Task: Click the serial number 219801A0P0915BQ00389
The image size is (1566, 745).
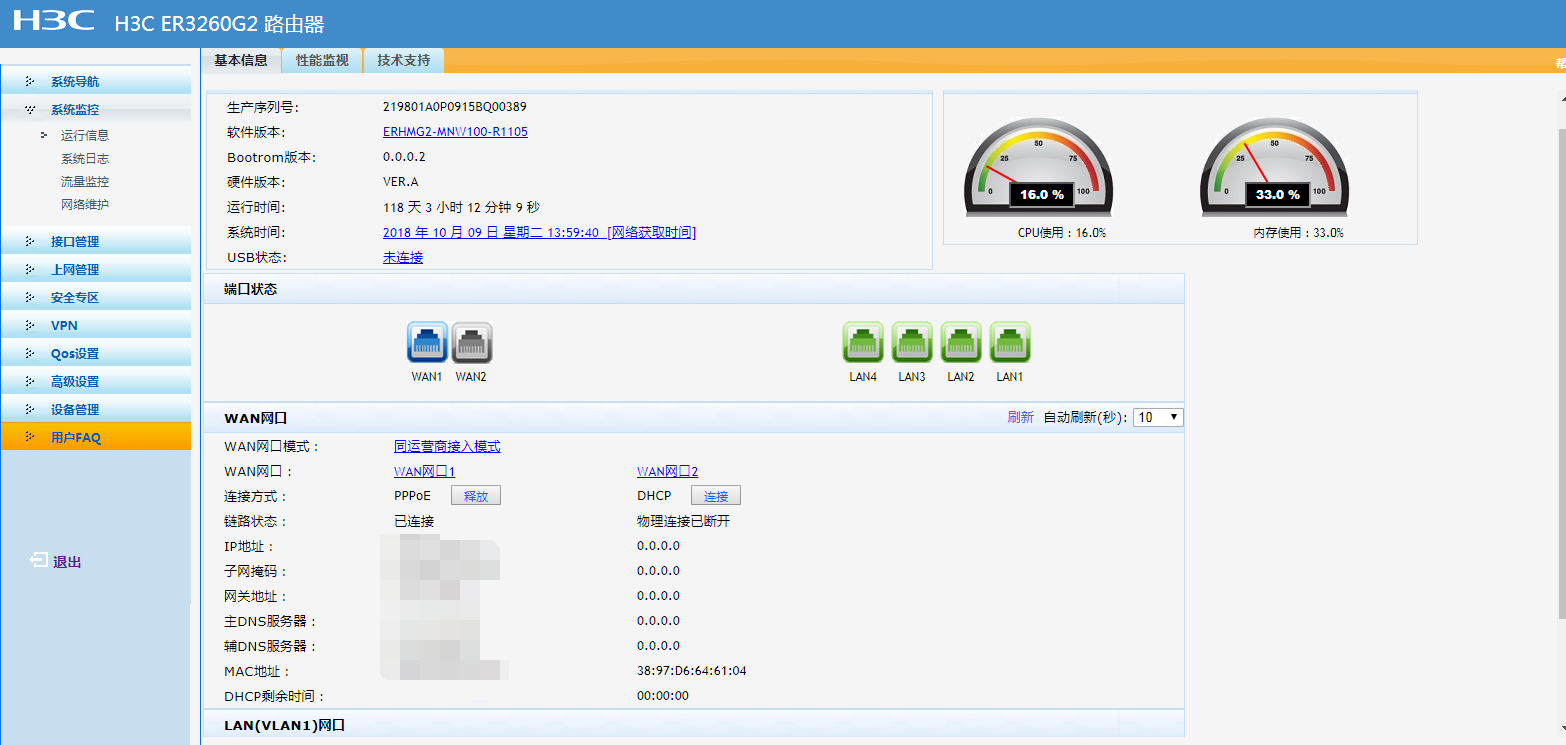Action: tap(455, 107)
